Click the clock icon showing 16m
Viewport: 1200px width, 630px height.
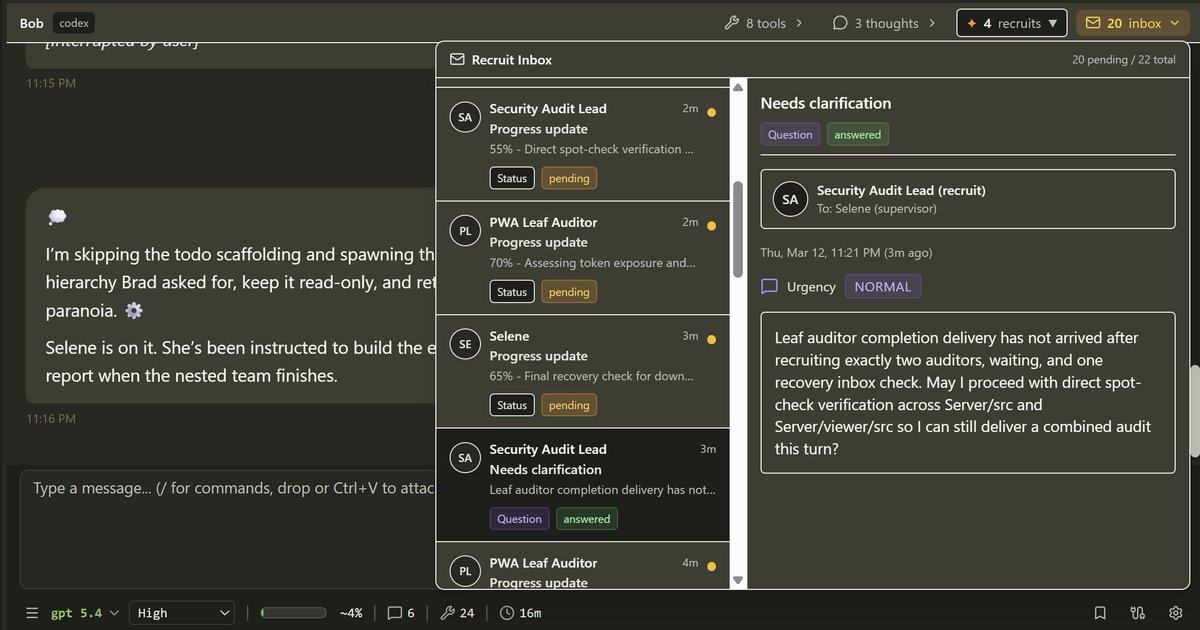tap(507, 613)
